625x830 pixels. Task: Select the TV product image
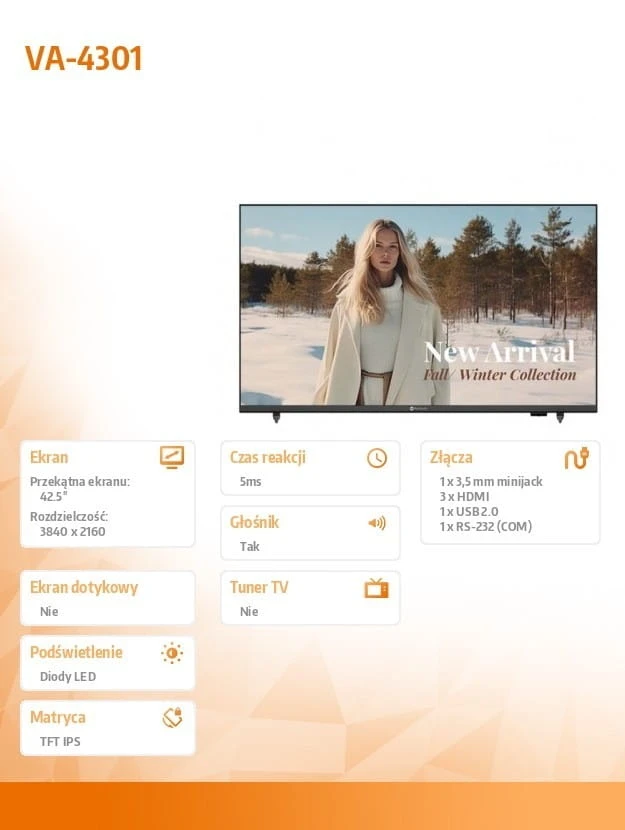click(x=418, y=308)
